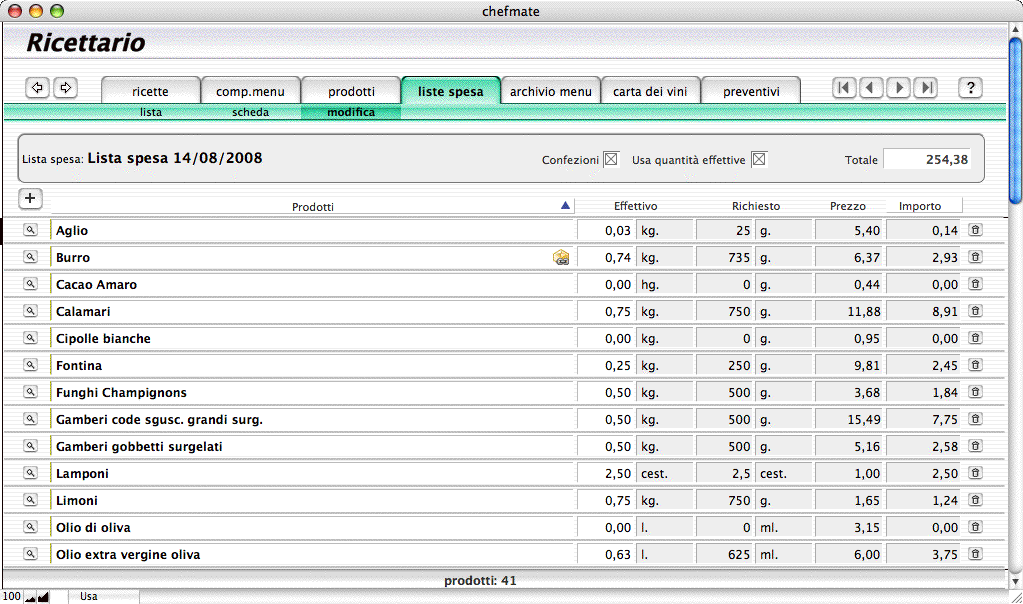Jump to the first record

coord(844,87)
